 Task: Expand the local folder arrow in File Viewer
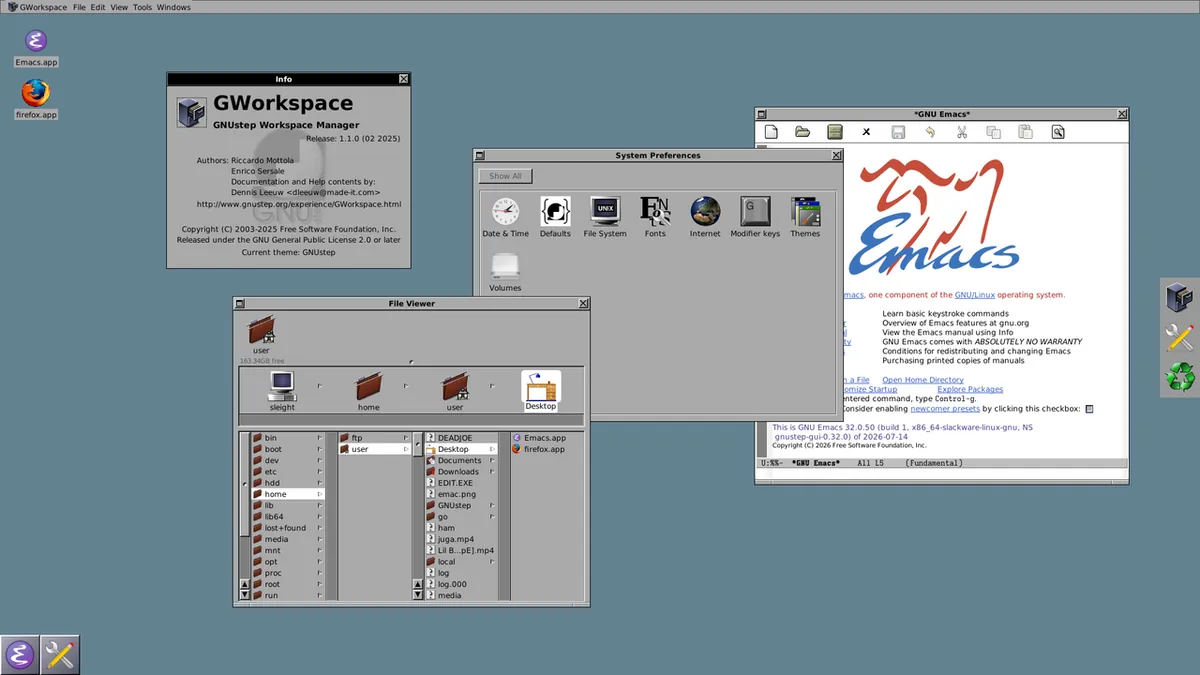coord(492,562)
